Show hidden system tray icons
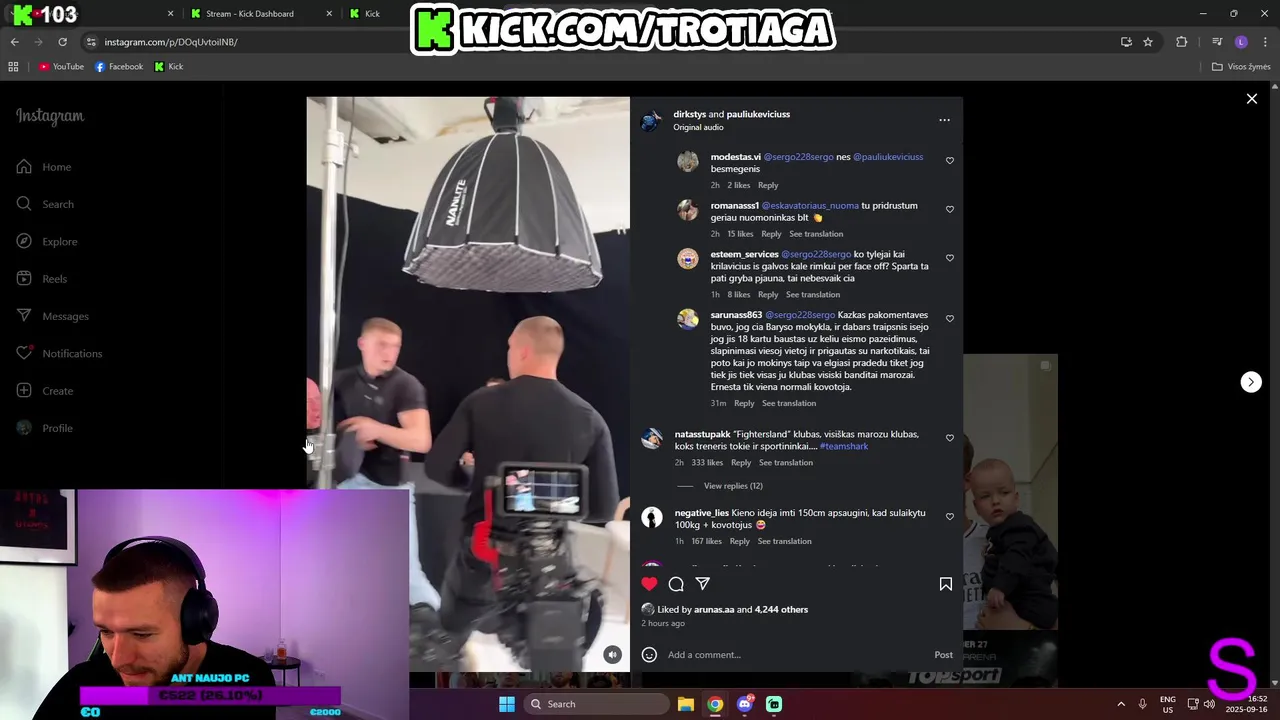This screenshot has height=720, width=1280. [1121, 704]
